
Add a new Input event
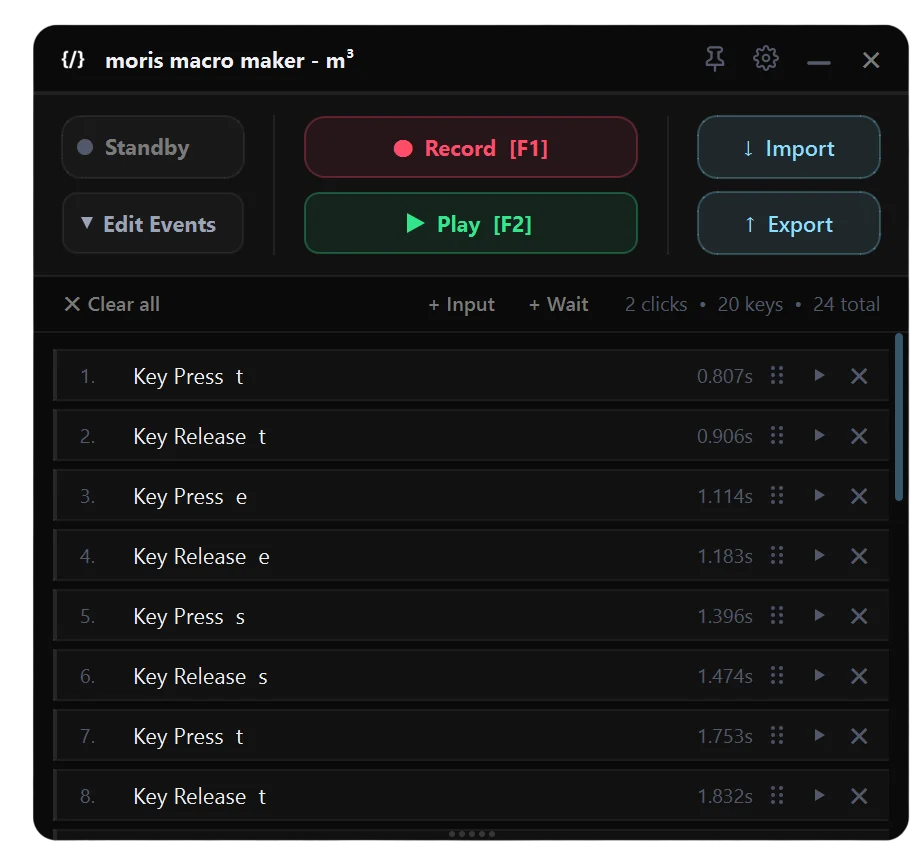pos(461,304)
